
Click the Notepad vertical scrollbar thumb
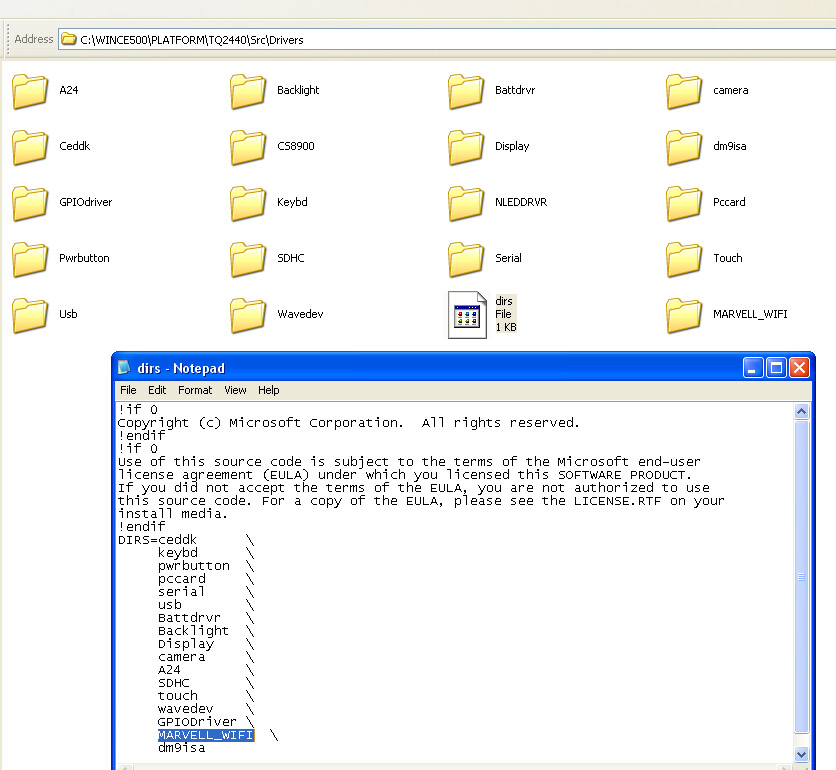coord(801,576)
